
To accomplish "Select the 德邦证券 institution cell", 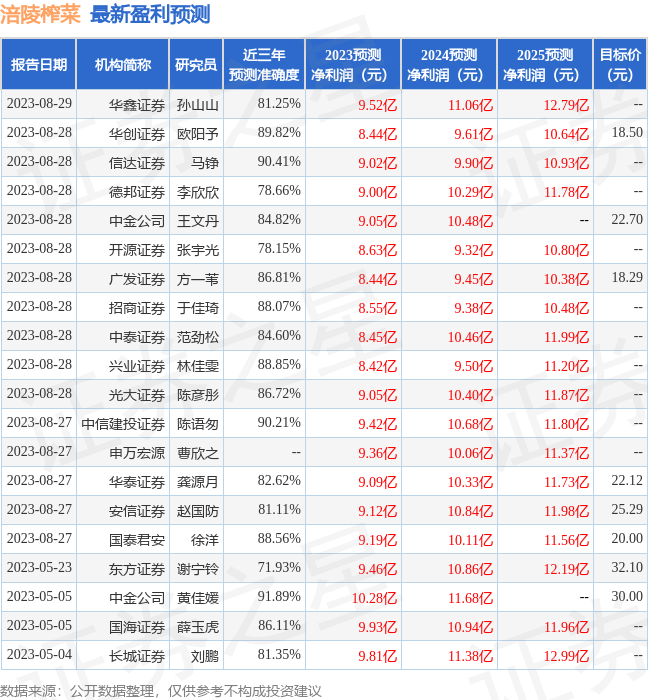I will pyautogui.click(x=123, y=191).
